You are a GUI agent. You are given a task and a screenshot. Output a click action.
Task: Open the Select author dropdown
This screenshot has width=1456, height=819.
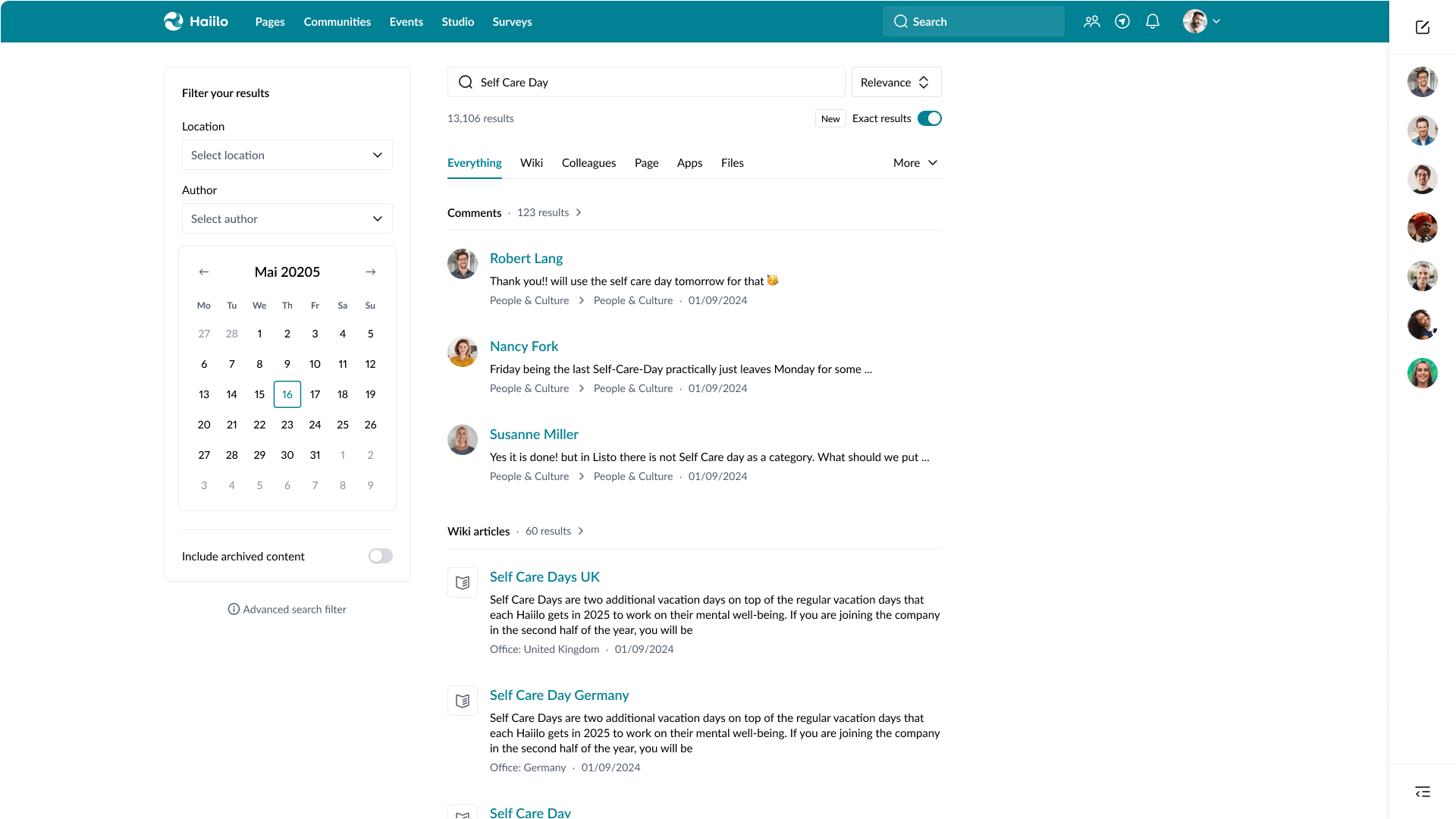click(287, 218)
